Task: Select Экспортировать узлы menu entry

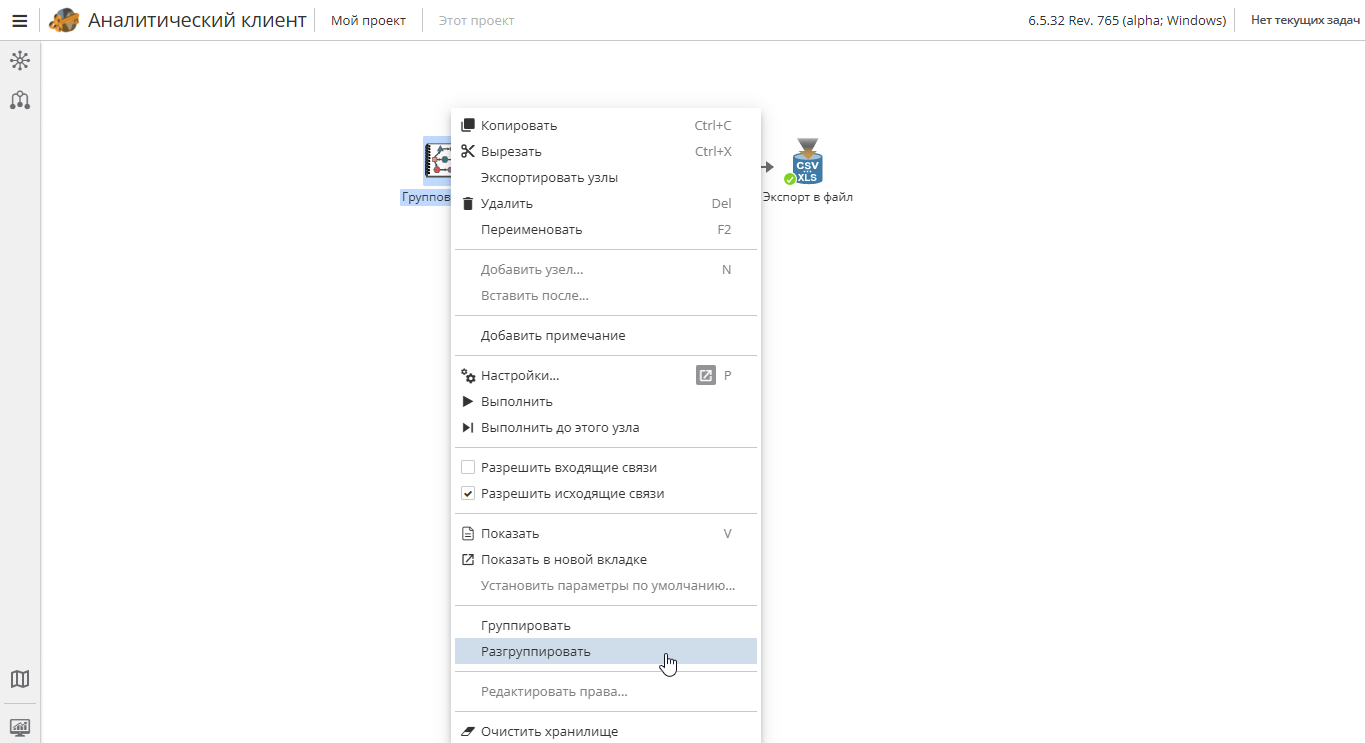Action: tap(606, 177)
